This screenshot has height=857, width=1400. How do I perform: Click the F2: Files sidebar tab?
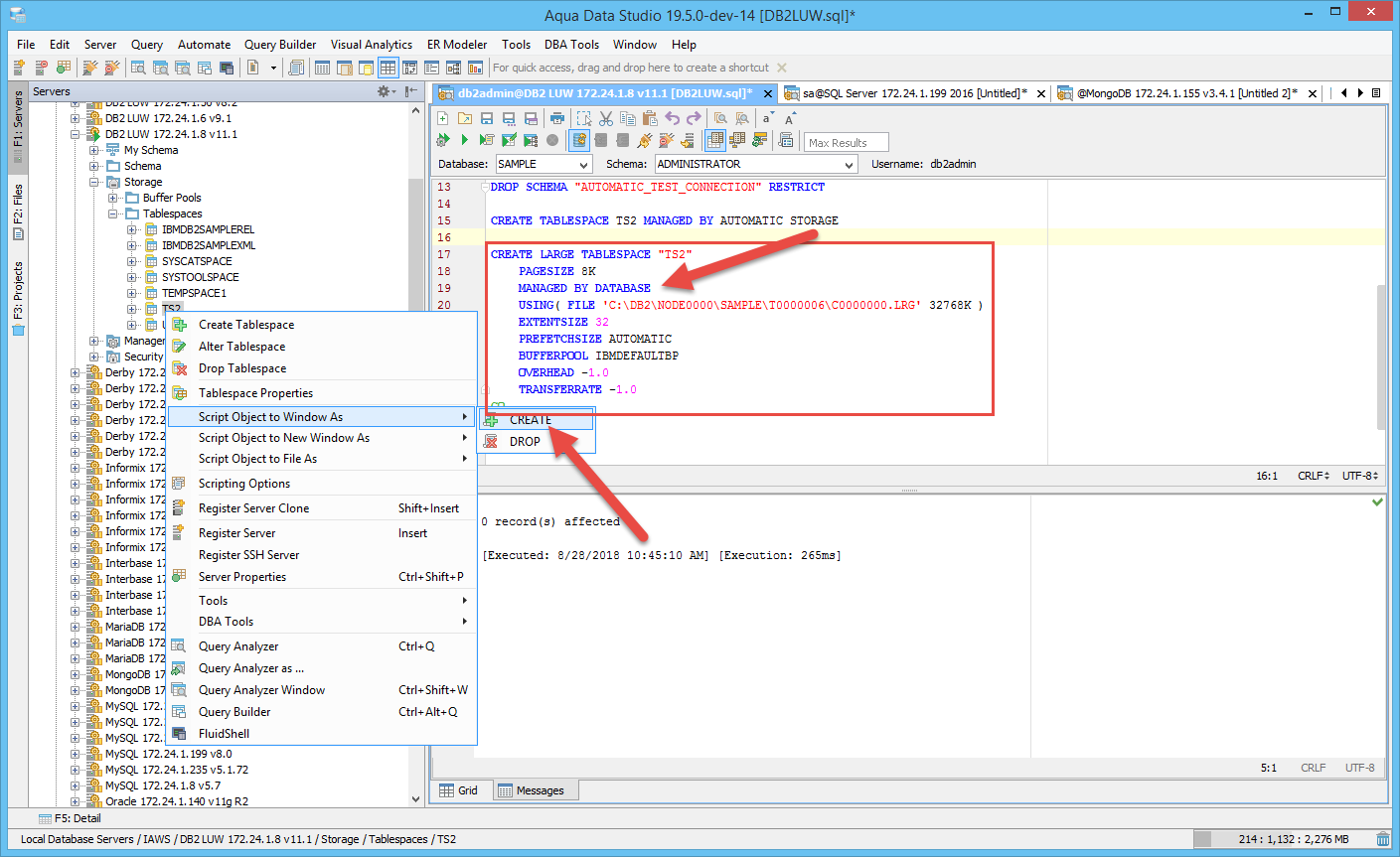[18, 212]
